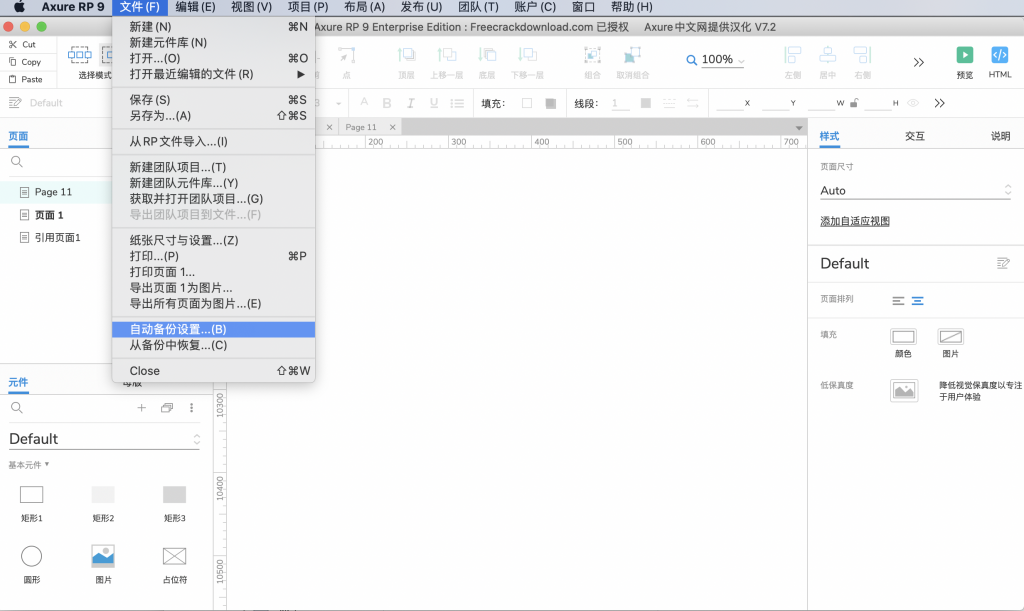Open the Auto page size dropdown

[914, 190]
